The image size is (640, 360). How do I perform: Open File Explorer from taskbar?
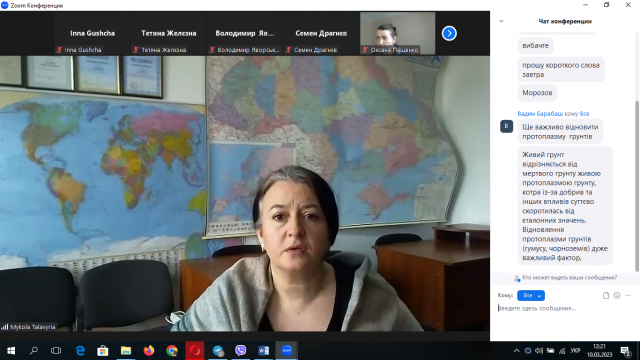pos(126,351)
